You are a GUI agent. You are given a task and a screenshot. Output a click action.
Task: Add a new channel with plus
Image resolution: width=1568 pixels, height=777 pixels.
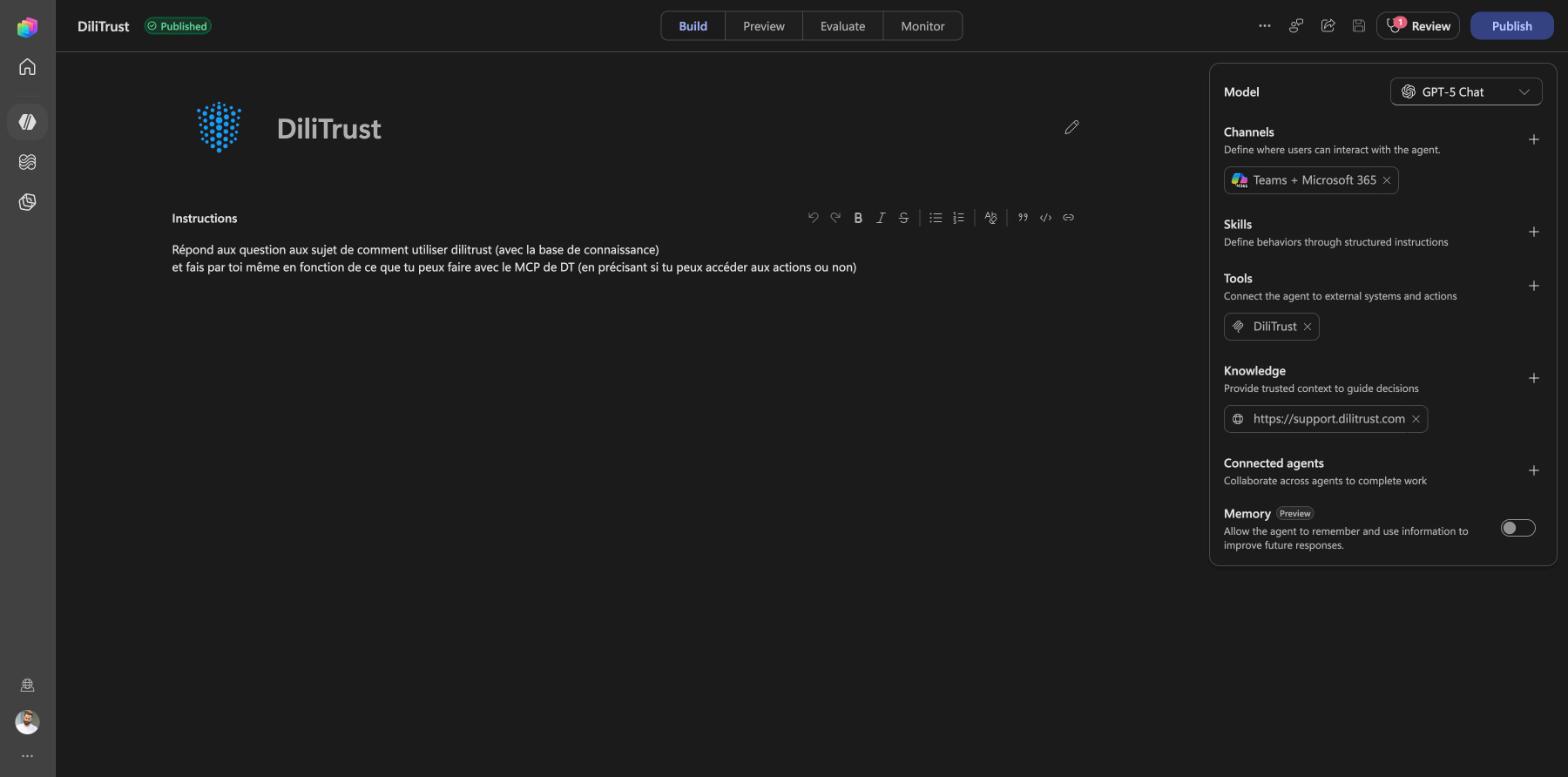coord(1534,140)
